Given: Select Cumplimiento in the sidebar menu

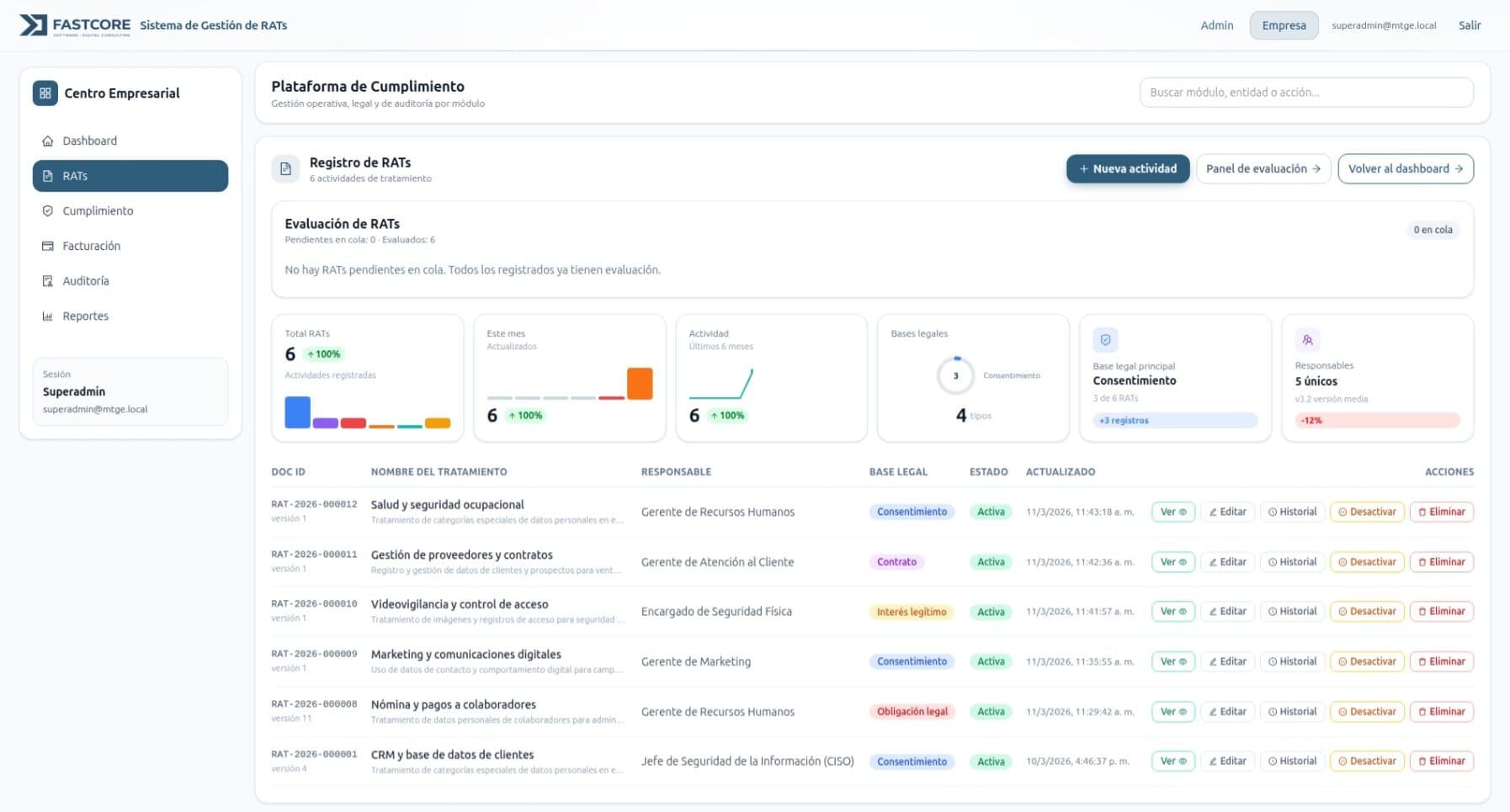Looking at the screenshot, I should (98, 211).
